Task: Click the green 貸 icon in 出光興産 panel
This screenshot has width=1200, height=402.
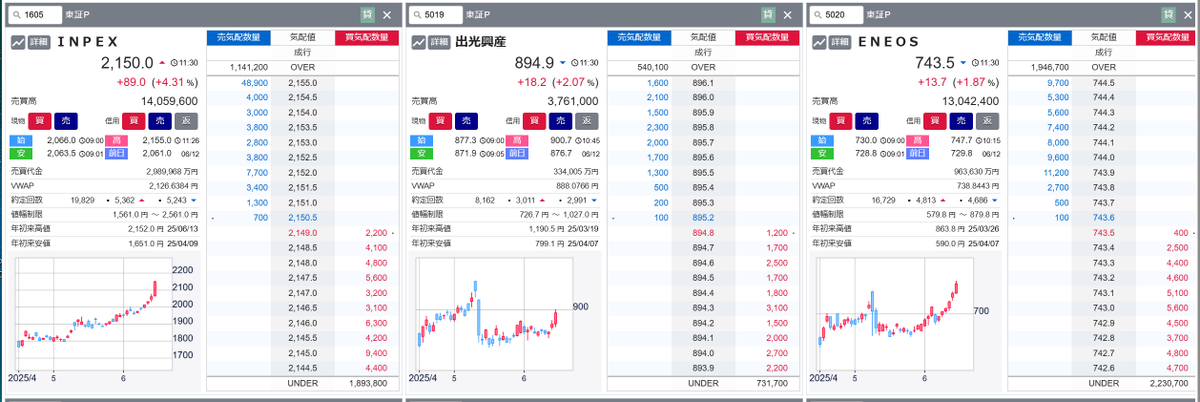Action: (x=768, y=15)
